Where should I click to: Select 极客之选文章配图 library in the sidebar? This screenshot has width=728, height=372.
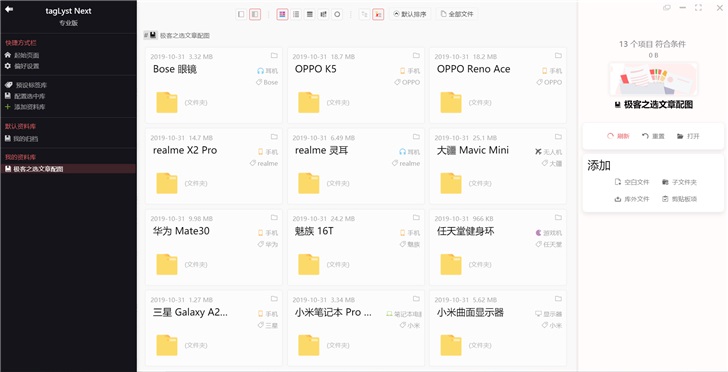[x=68, y=169]
